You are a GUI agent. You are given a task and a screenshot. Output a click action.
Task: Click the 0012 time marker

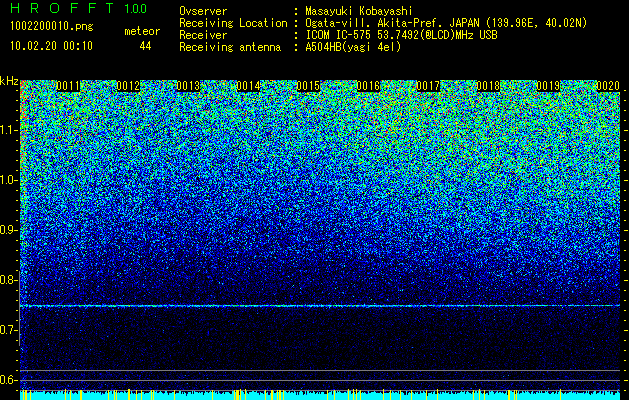pos(128,86)
